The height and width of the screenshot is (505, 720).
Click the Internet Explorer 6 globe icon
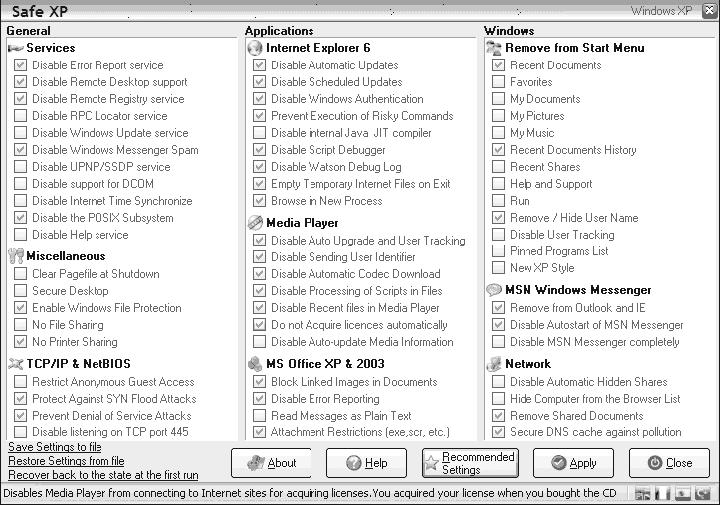tap(255, 48)
